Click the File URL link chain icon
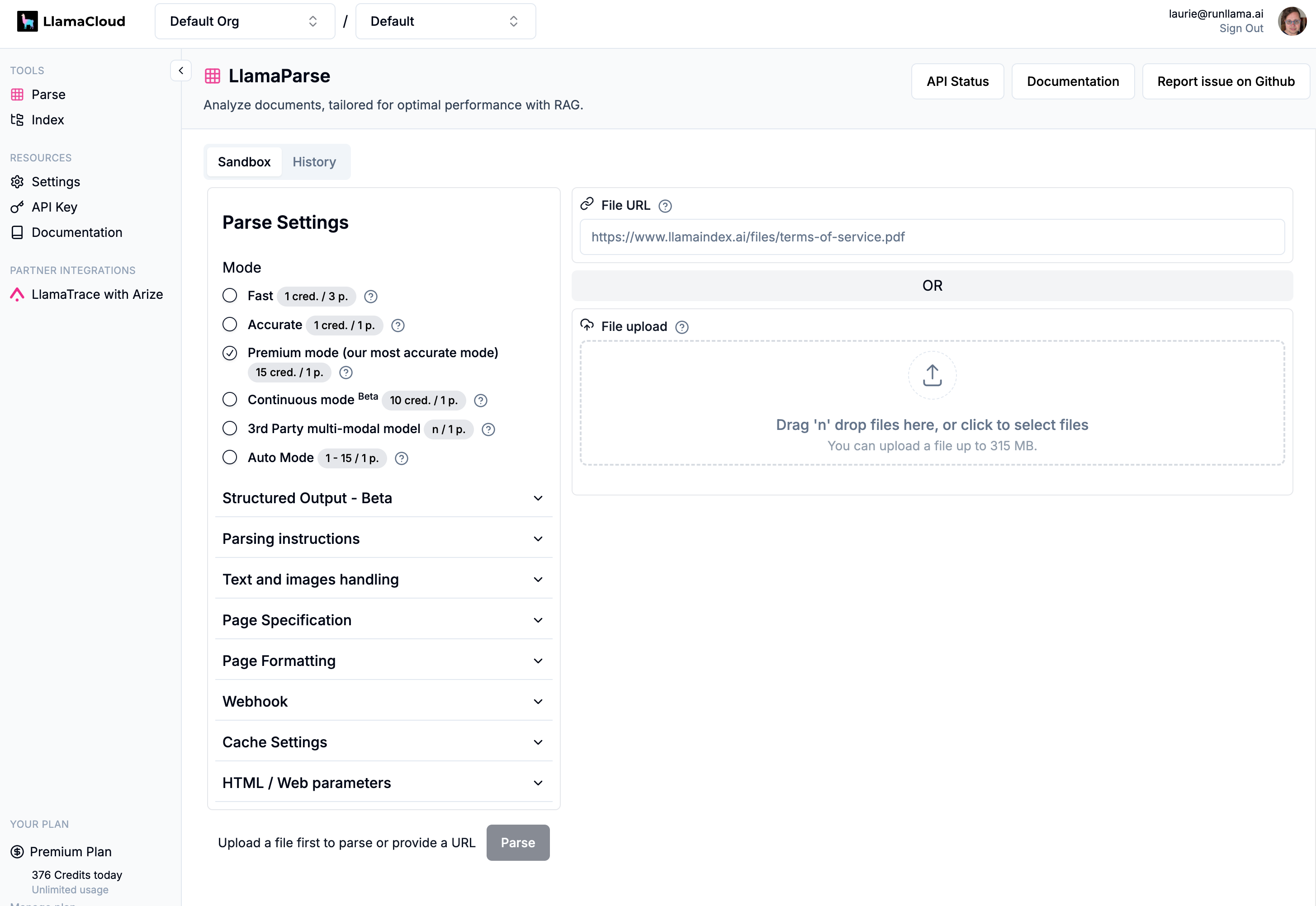Viewport: 1316px width, 906px height. (x=587, y=204)
